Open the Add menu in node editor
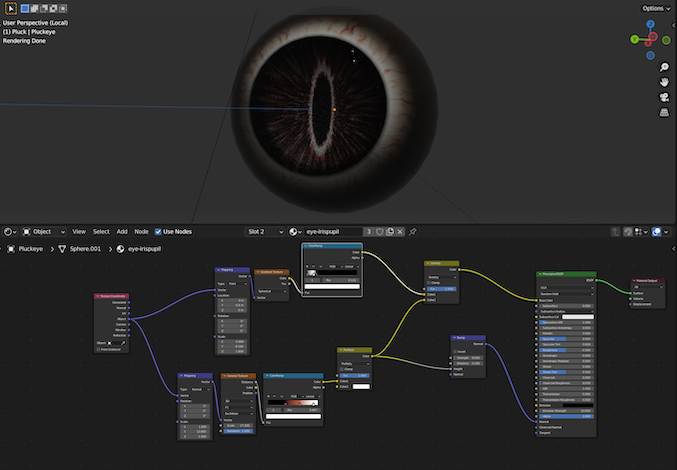Viewport: 677px width, 470px height. click(121, 231)
